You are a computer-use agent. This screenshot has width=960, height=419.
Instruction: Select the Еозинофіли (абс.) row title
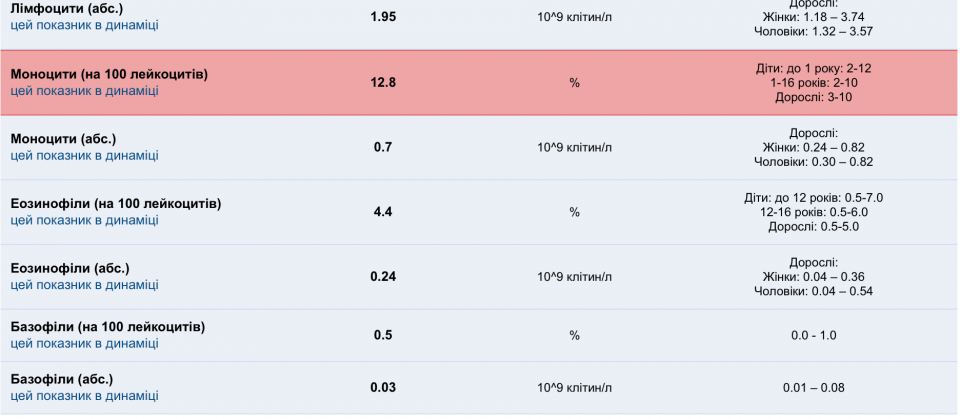(69, 269)
